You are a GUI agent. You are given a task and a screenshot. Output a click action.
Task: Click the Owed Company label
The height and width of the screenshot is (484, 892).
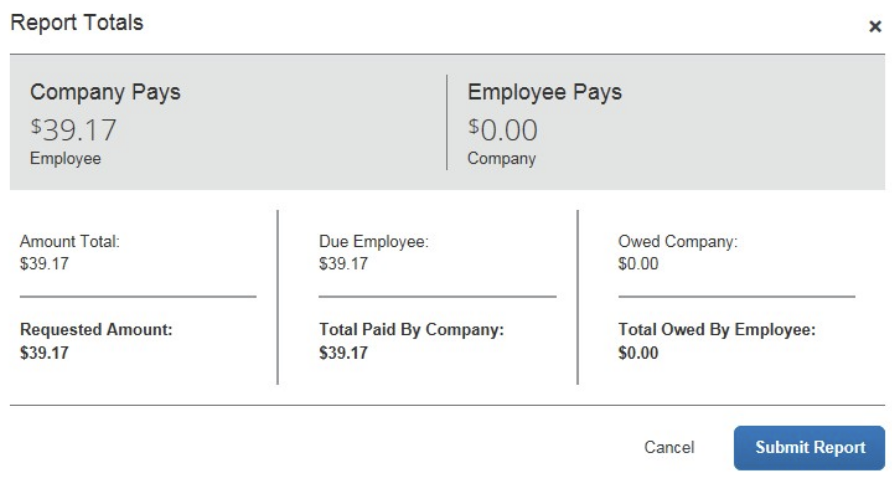click(x=677, y=242)
